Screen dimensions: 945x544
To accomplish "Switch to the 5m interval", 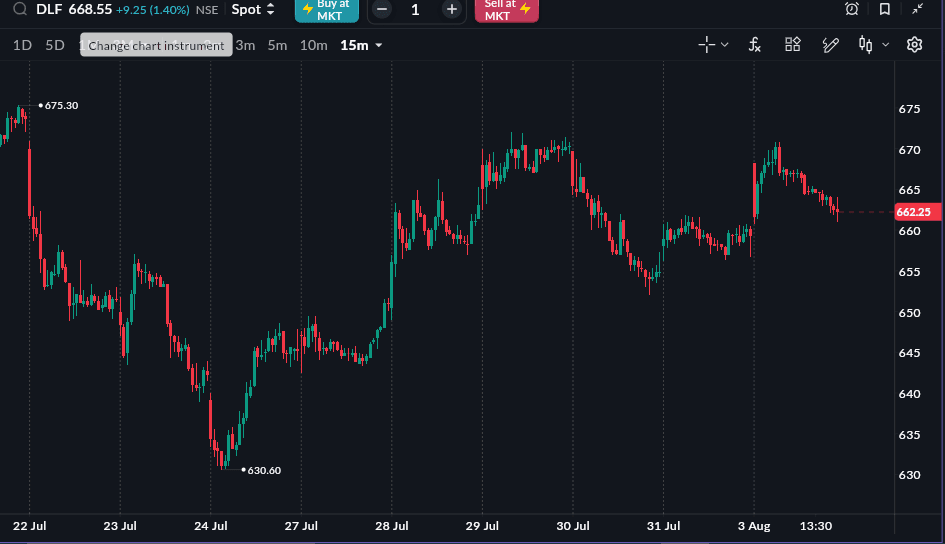I will (x=277, y=45).
